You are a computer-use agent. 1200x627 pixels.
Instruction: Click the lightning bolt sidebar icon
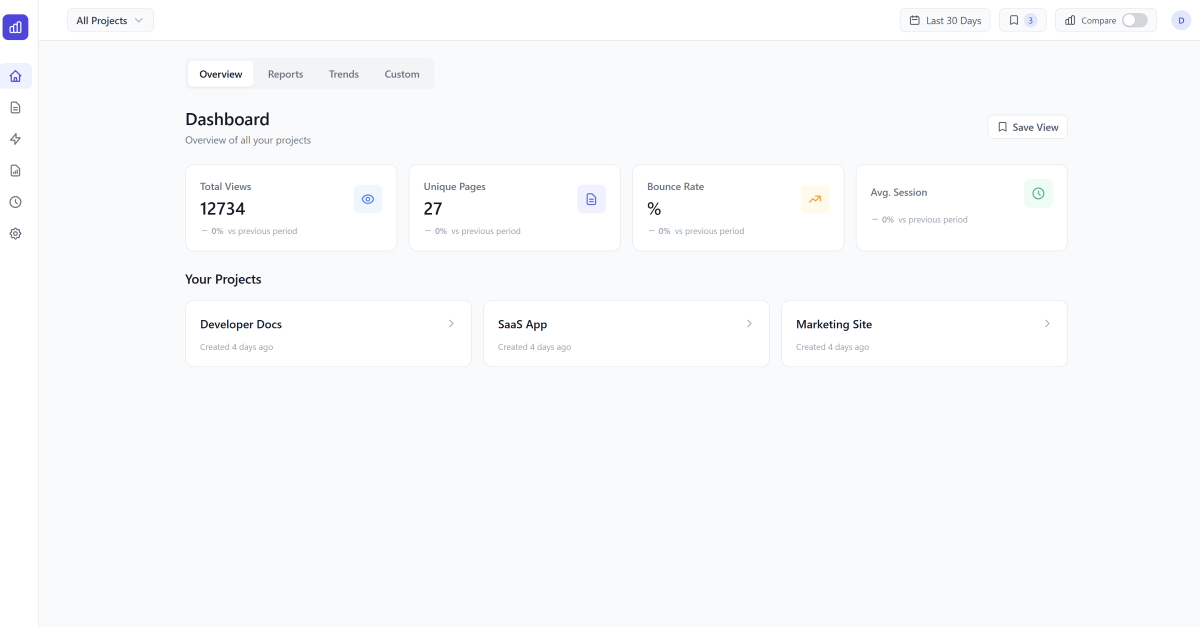15,139
